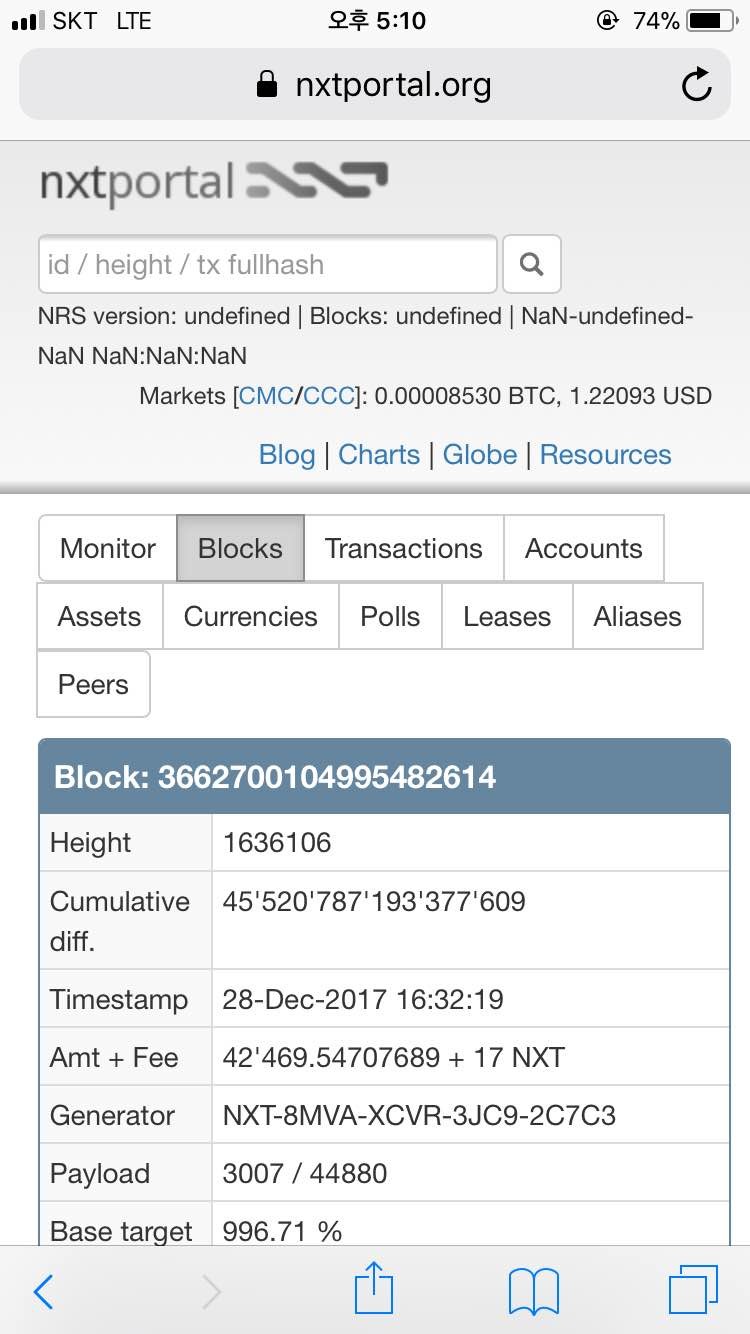Open the Currencies tab
The width and height of the screenshot is (750, 1334).
tap(250, 616)
